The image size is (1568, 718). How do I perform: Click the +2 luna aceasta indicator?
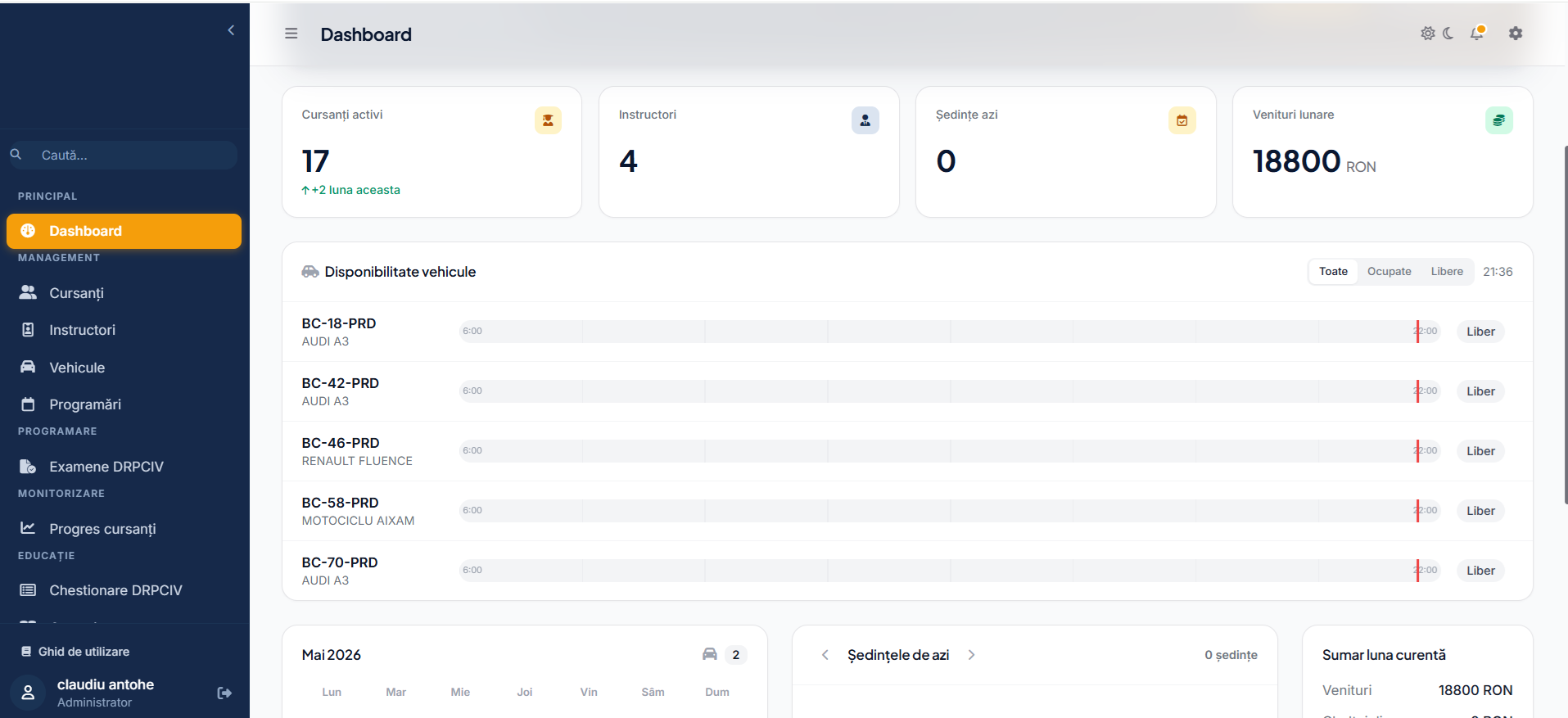pyautogui.click(x=350, y=190)
